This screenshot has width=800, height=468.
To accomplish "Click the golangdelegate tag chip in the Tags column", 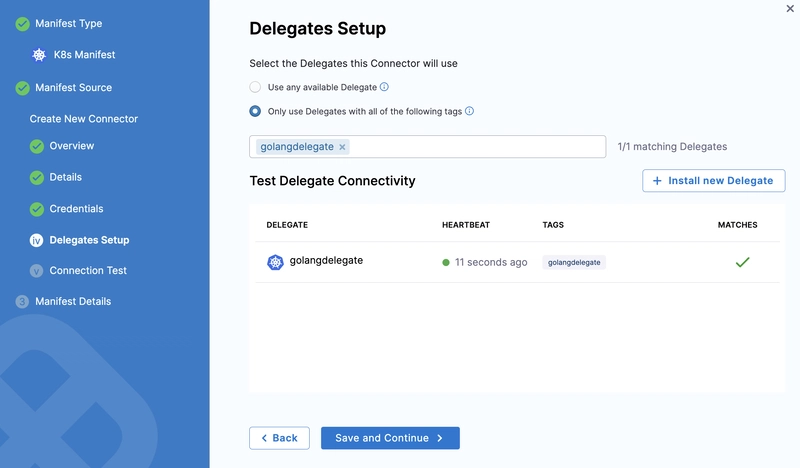I will click(574, 262).
